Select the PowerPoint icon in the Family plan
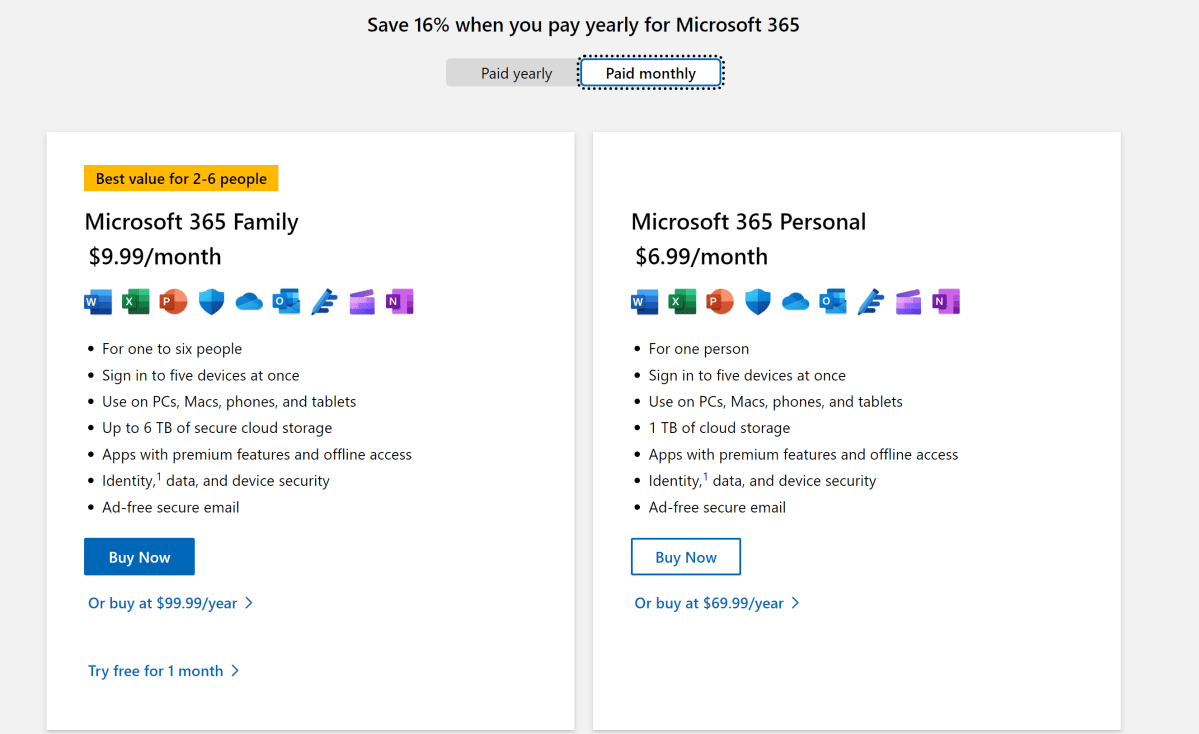 click(x=173, y=301)
